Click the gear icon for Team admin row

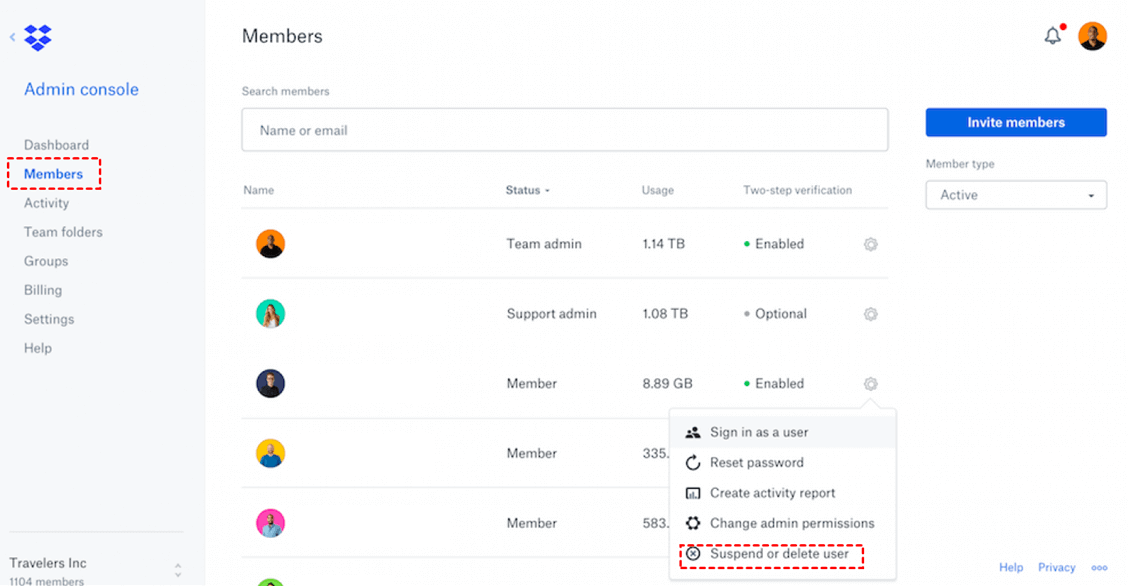point(871,244)
